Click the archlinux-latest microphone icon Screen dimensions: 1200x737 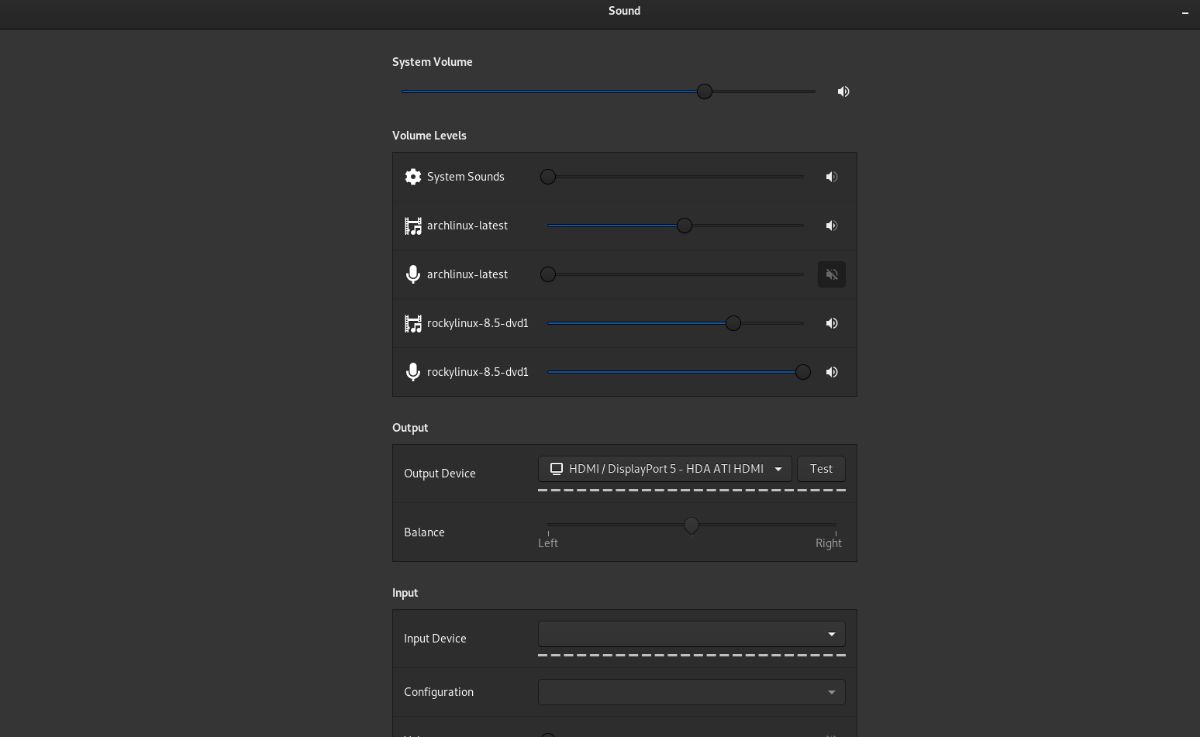click(412, 274)
